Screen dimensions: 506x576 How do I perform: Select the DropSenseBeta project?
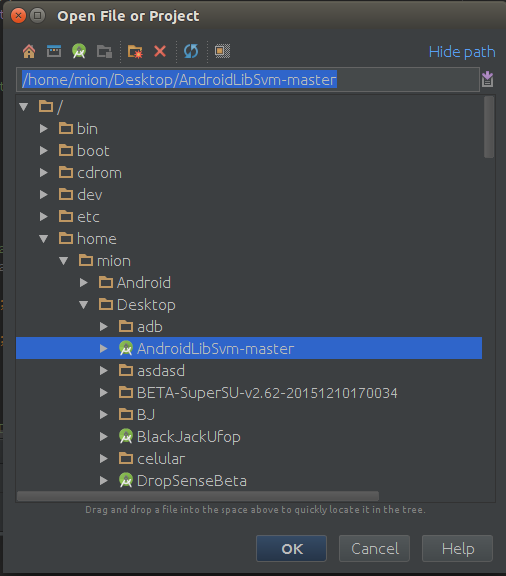tap(191, 481)
